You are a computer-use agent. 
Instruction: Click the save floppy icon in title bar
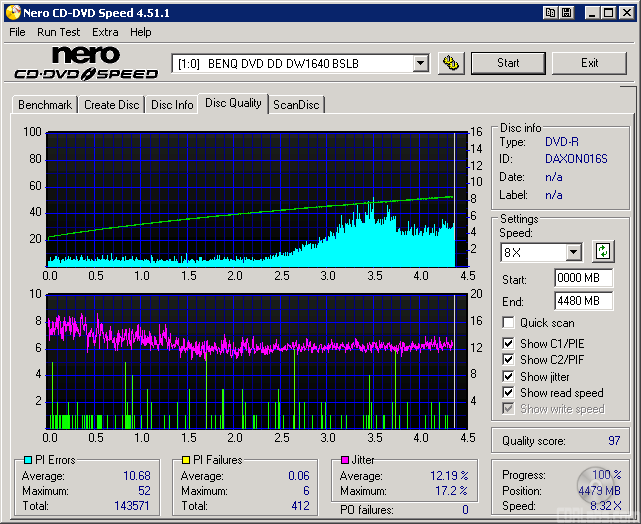point(567,12)
